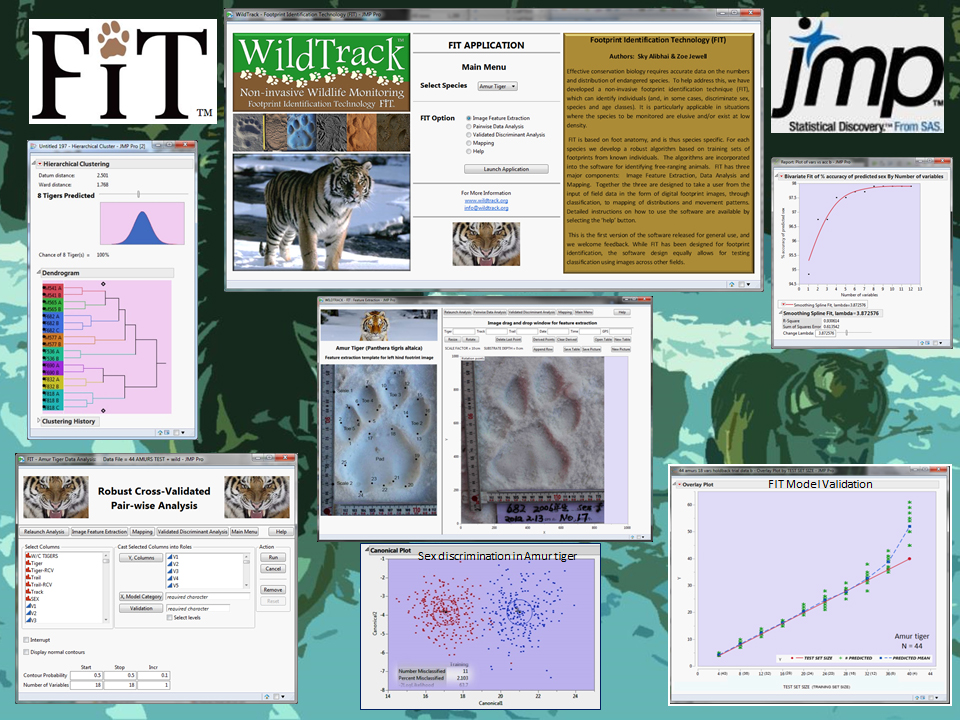
Task: Click roaring tiger thumbnail under For More Information
Action: tap(486, 244)
